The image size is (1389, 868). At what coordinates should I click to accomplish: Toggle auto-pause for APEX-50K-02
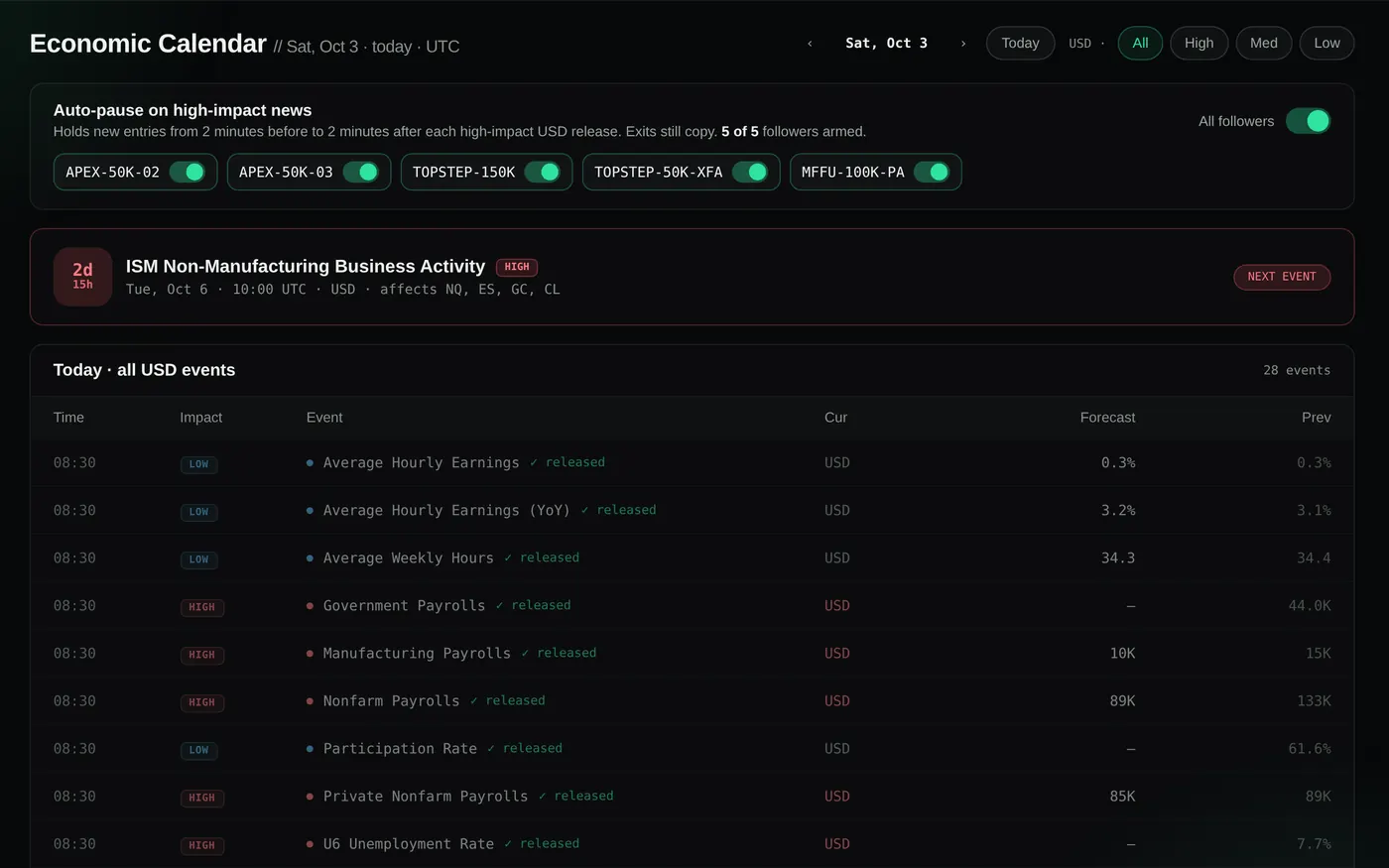[x=188, y=172]
